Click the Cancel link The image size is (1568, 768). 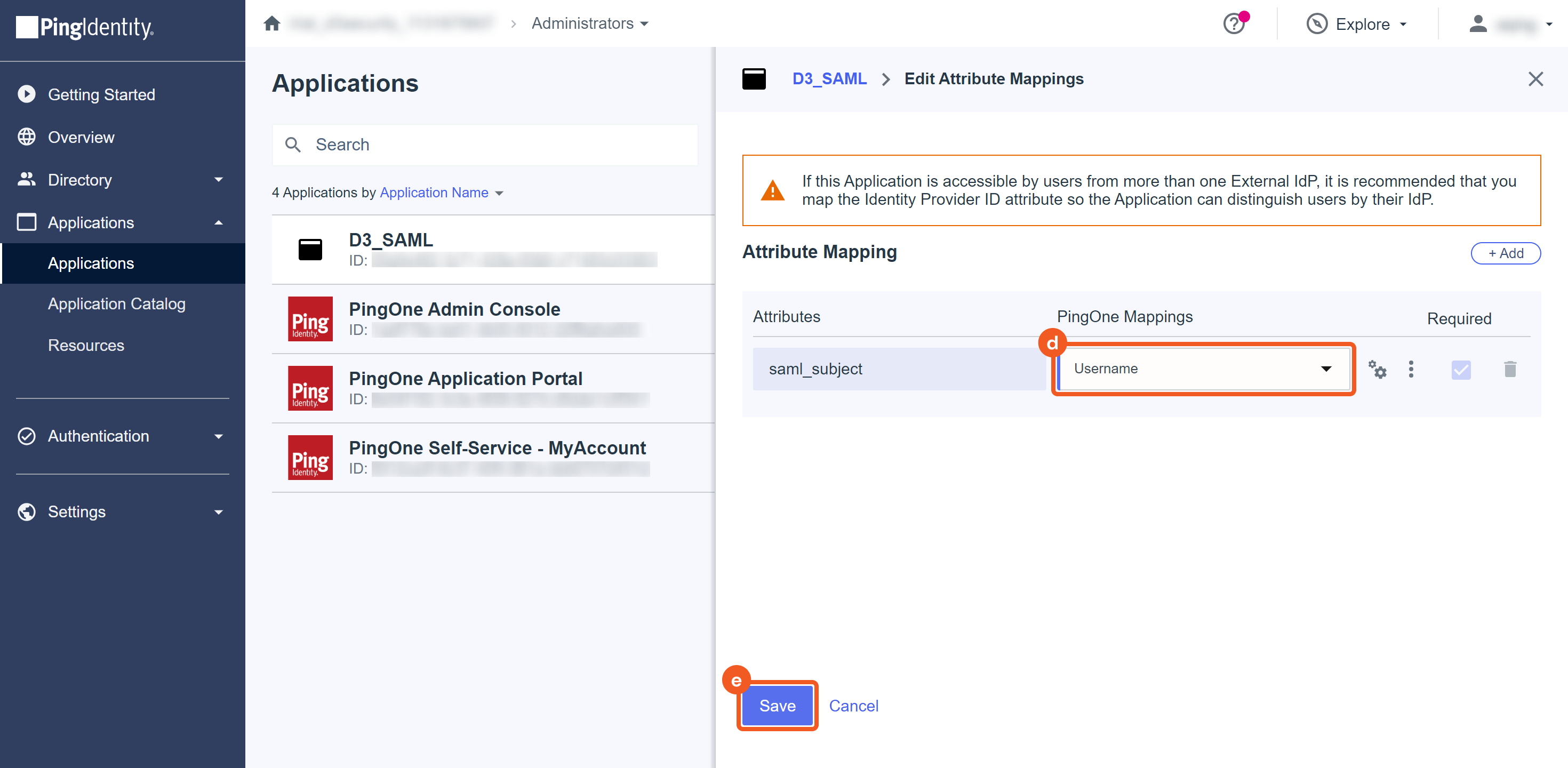point(853,705)
